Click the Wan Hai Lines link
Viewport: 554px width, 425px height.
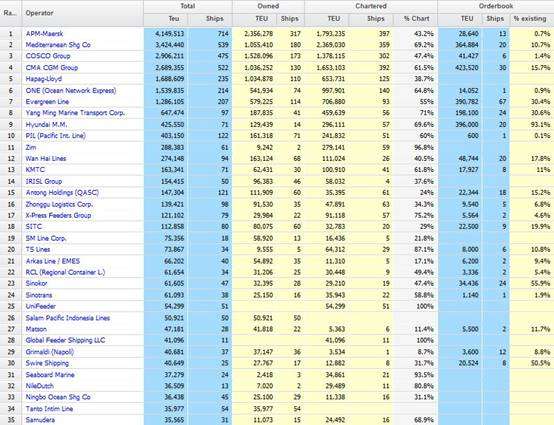coord(46,159)
